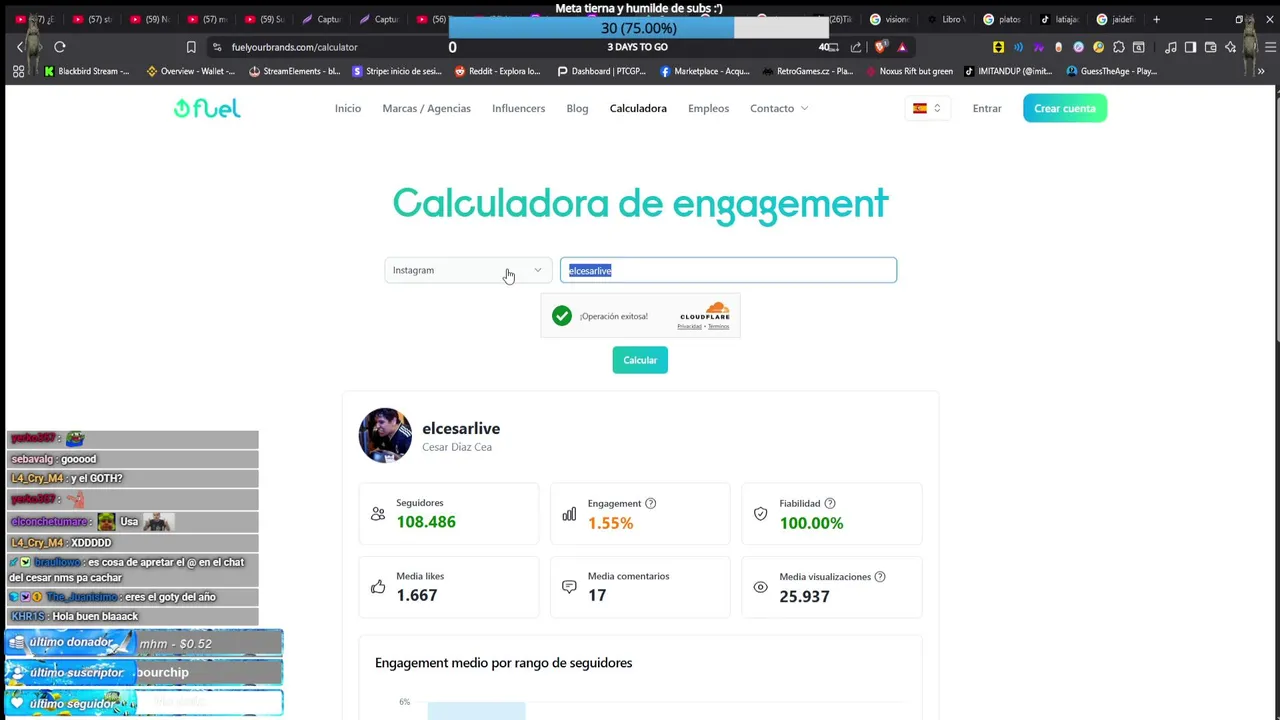Go back with the browser back arrow
The image size is (1280, 720).
[20, 47]
